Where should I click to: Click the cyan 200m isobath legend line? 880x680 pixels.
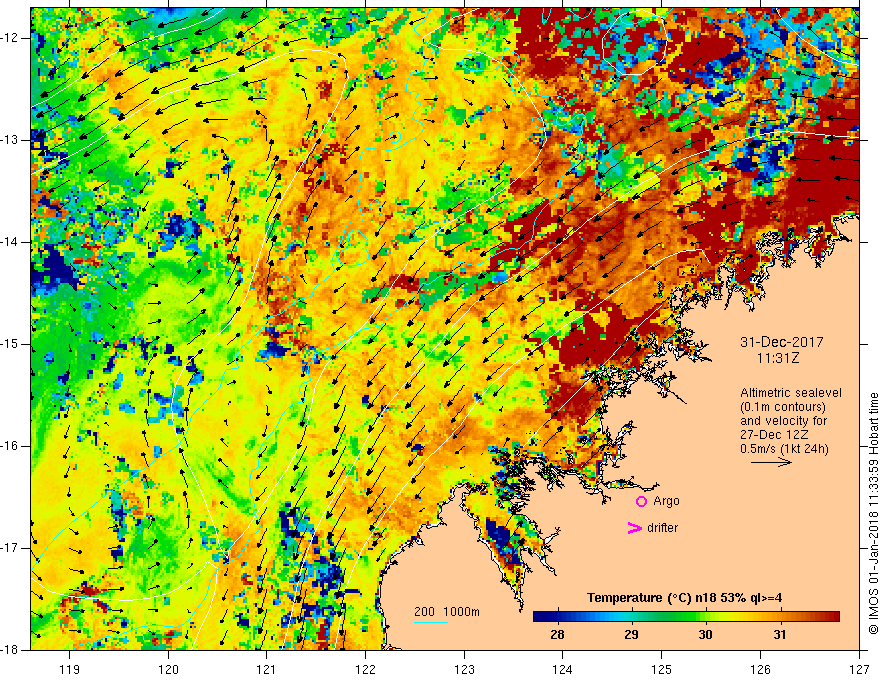tap(431, 622)
